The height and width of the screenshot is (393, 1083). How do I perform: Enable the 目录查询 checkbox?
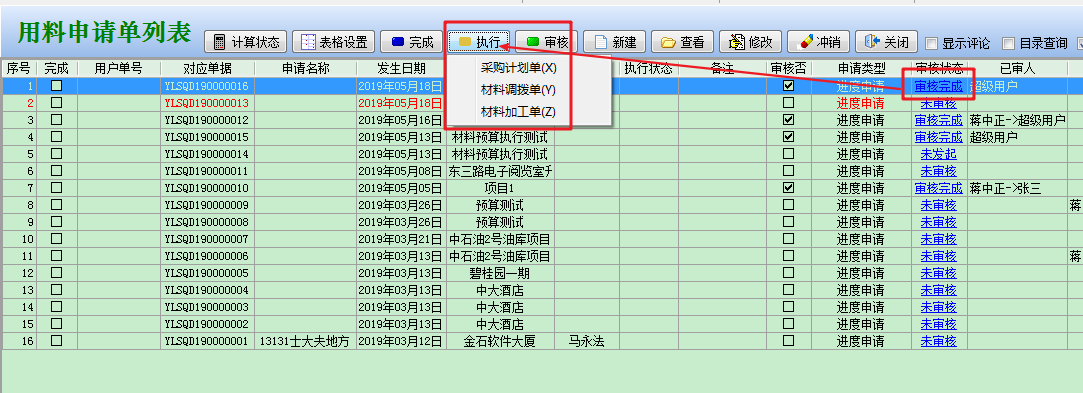coord(1009,44)
